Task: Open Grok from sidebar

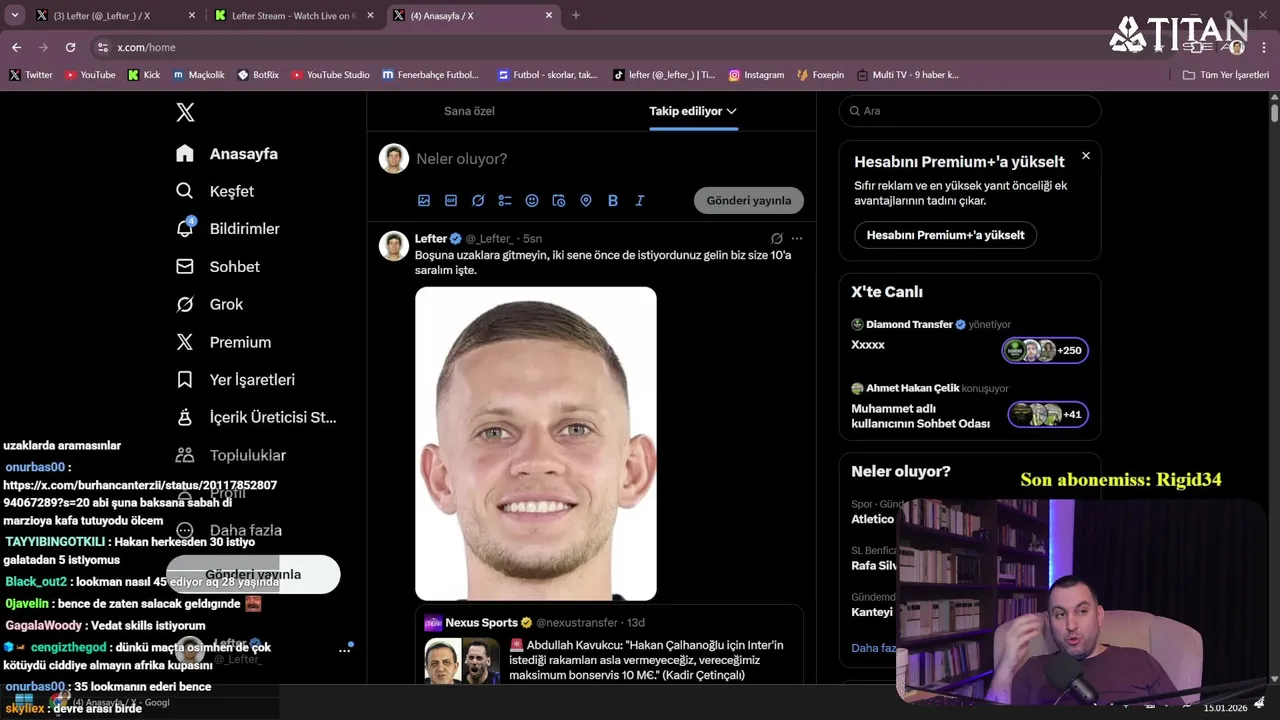Action: [210, 304]
